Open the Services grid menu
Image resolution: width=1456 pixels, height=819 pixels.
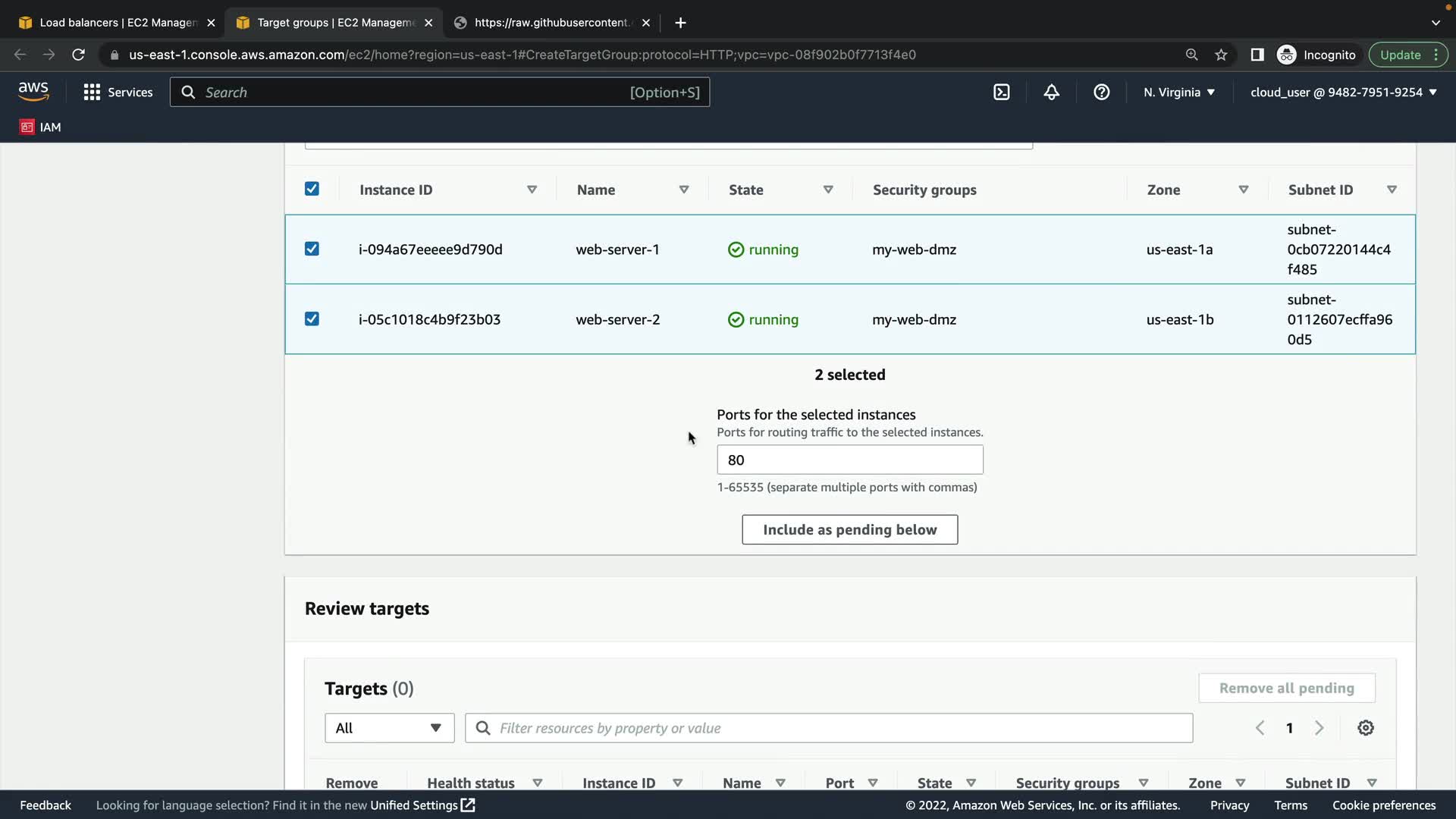tap(118, 92)
